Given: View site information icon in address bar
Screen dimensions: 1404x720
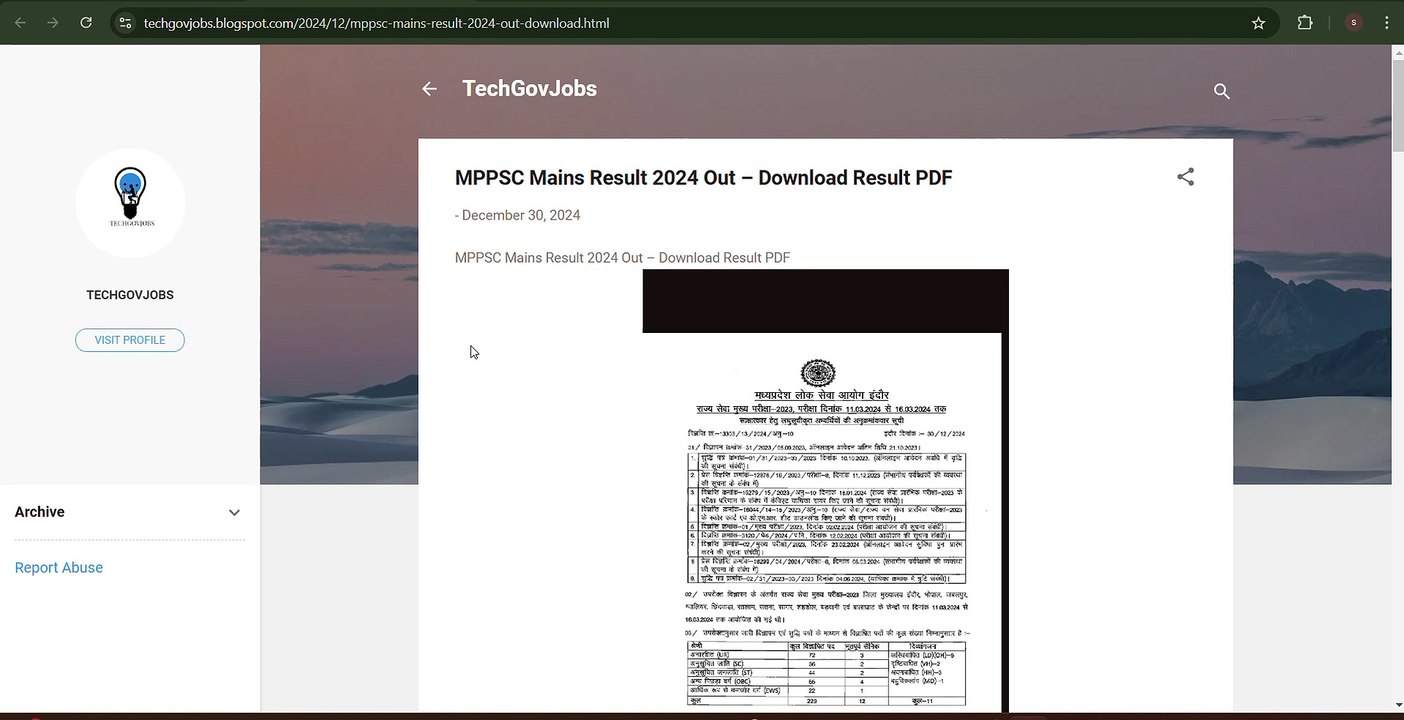Looking at the screenshot, I should (124, 23).
